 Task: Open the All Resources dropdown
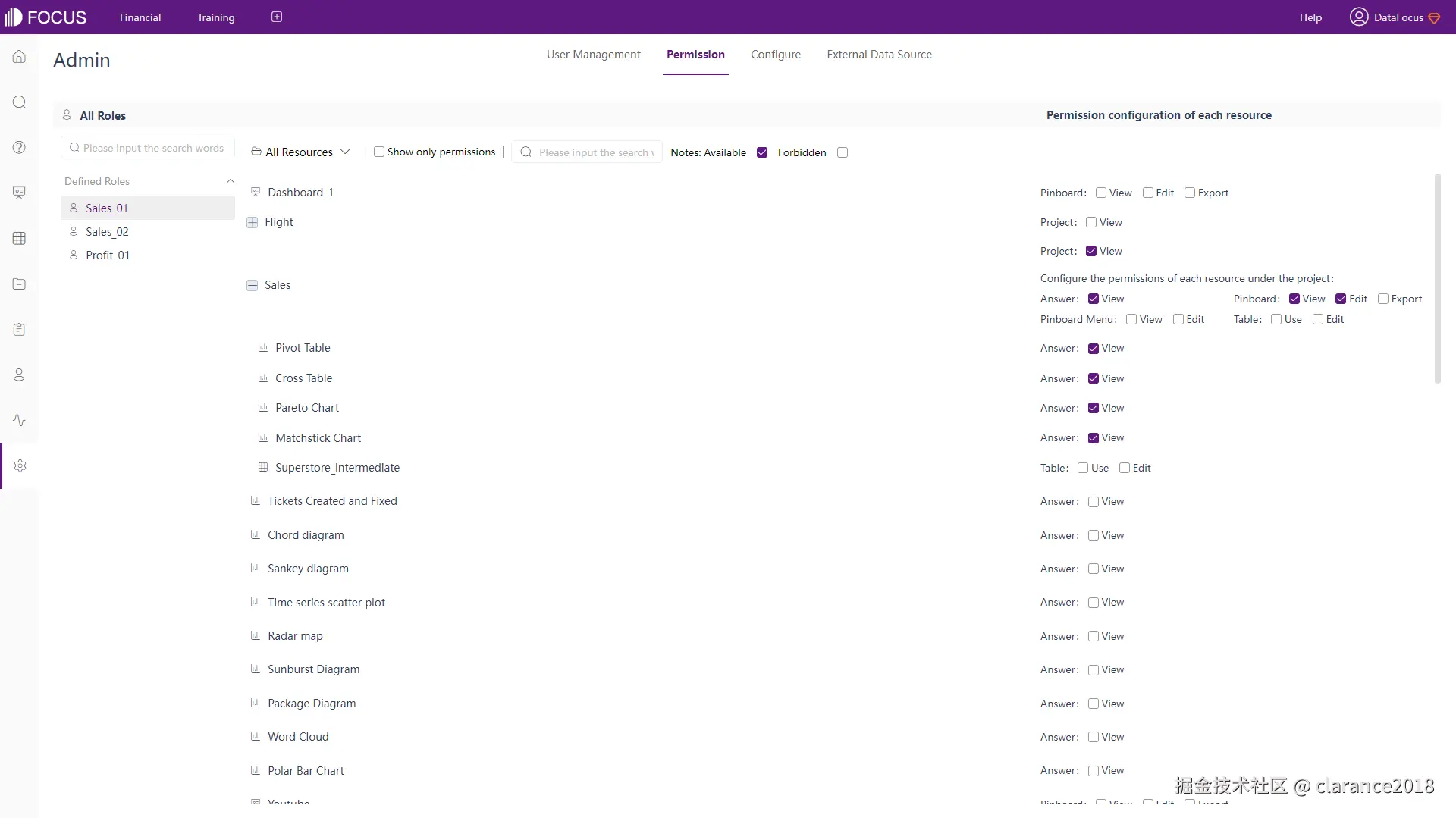pyautogui.click(x=300, y=152)
